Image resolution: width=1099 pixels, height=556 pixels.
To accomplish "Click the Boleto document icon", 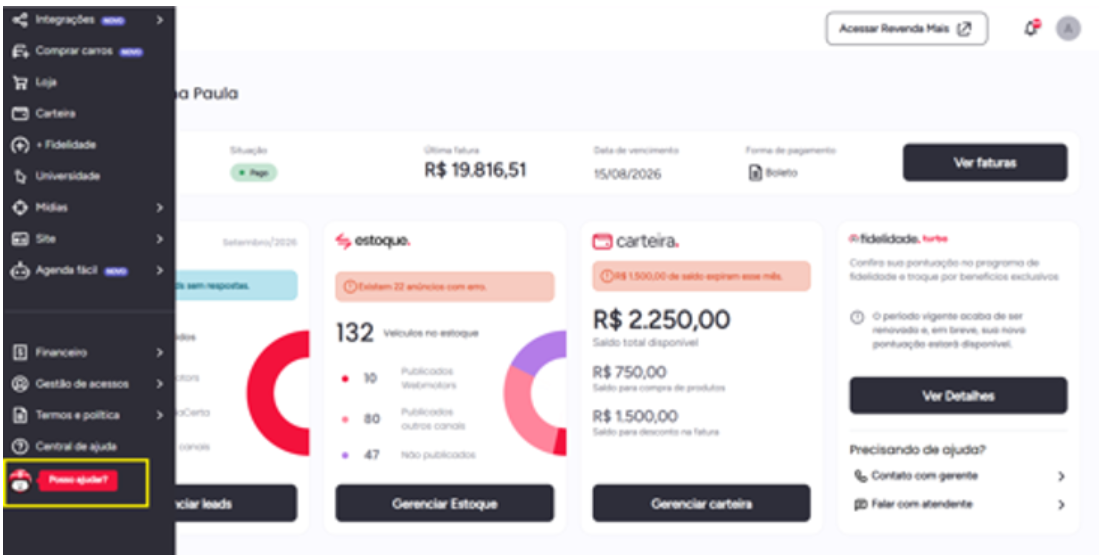I will tap(754, 172).
